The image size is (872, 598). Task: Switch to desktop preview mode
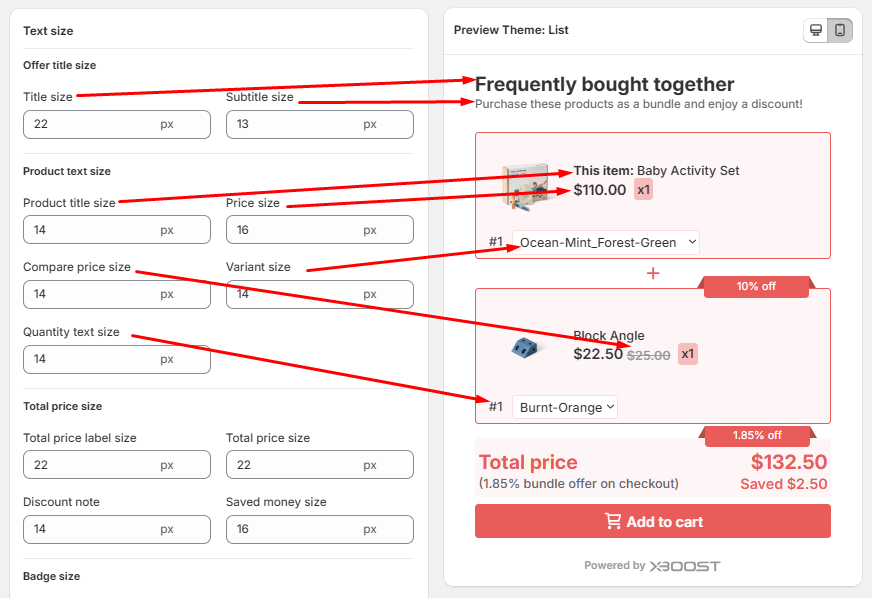(816, 30)
